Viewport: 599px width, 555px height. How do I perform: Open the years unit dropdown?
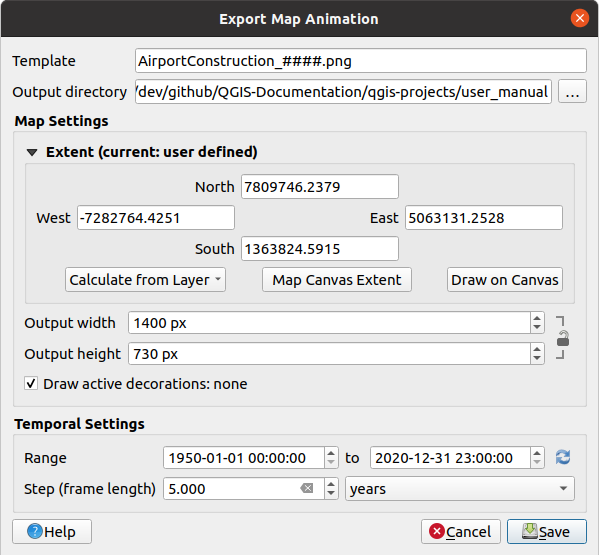pos(460,488)
